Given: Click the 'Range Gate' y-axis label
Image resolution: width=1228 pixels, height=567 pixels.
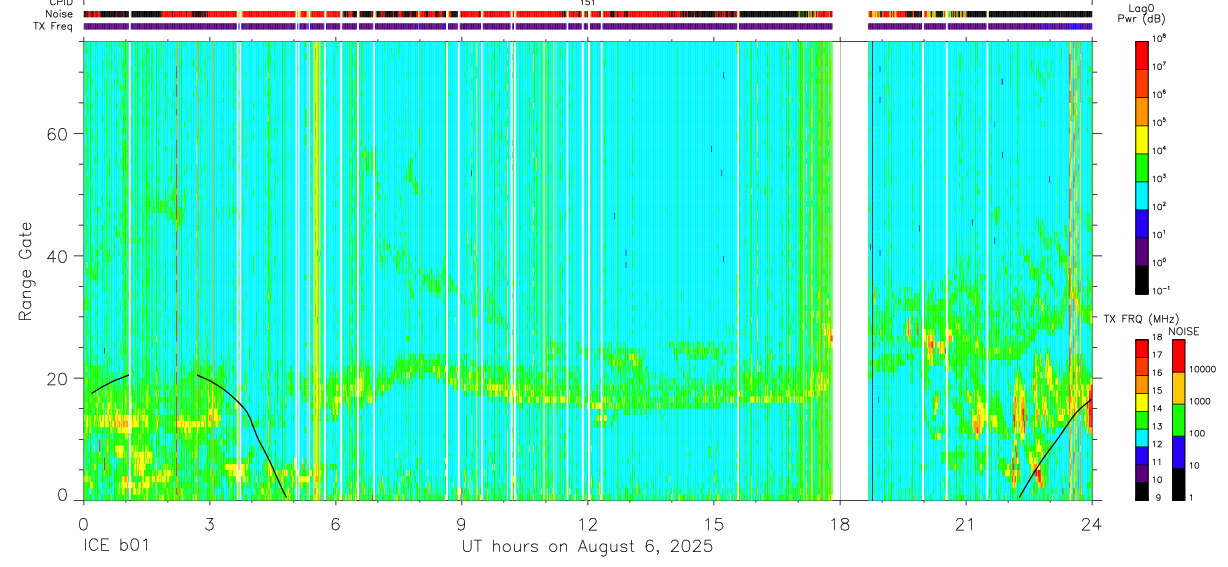Looking at the screenshot, I should pos(25,271).
